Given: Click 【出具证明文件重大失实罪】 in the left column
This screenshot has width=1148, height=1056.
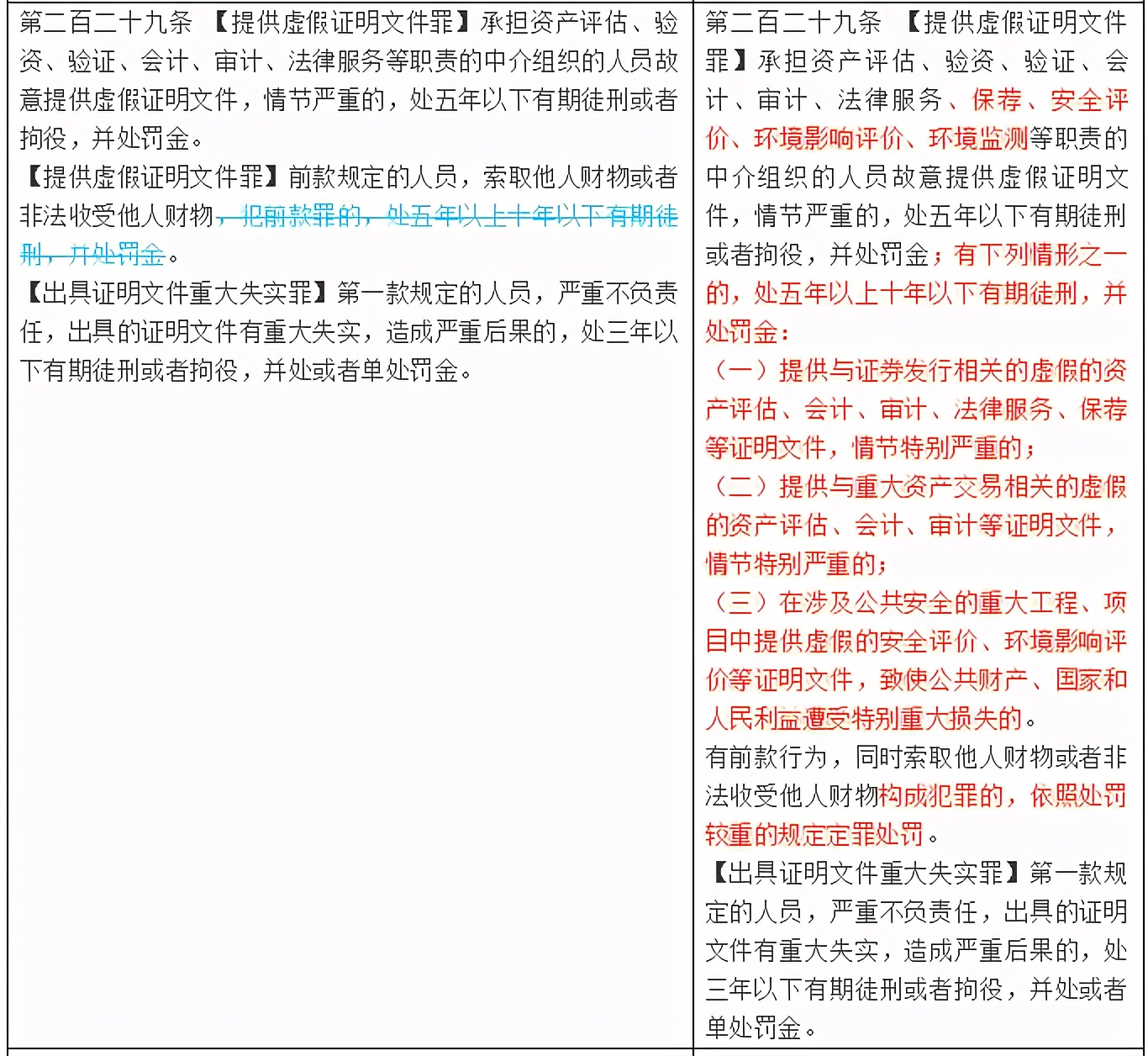Looking at the screenshot, I should point(176,293).
